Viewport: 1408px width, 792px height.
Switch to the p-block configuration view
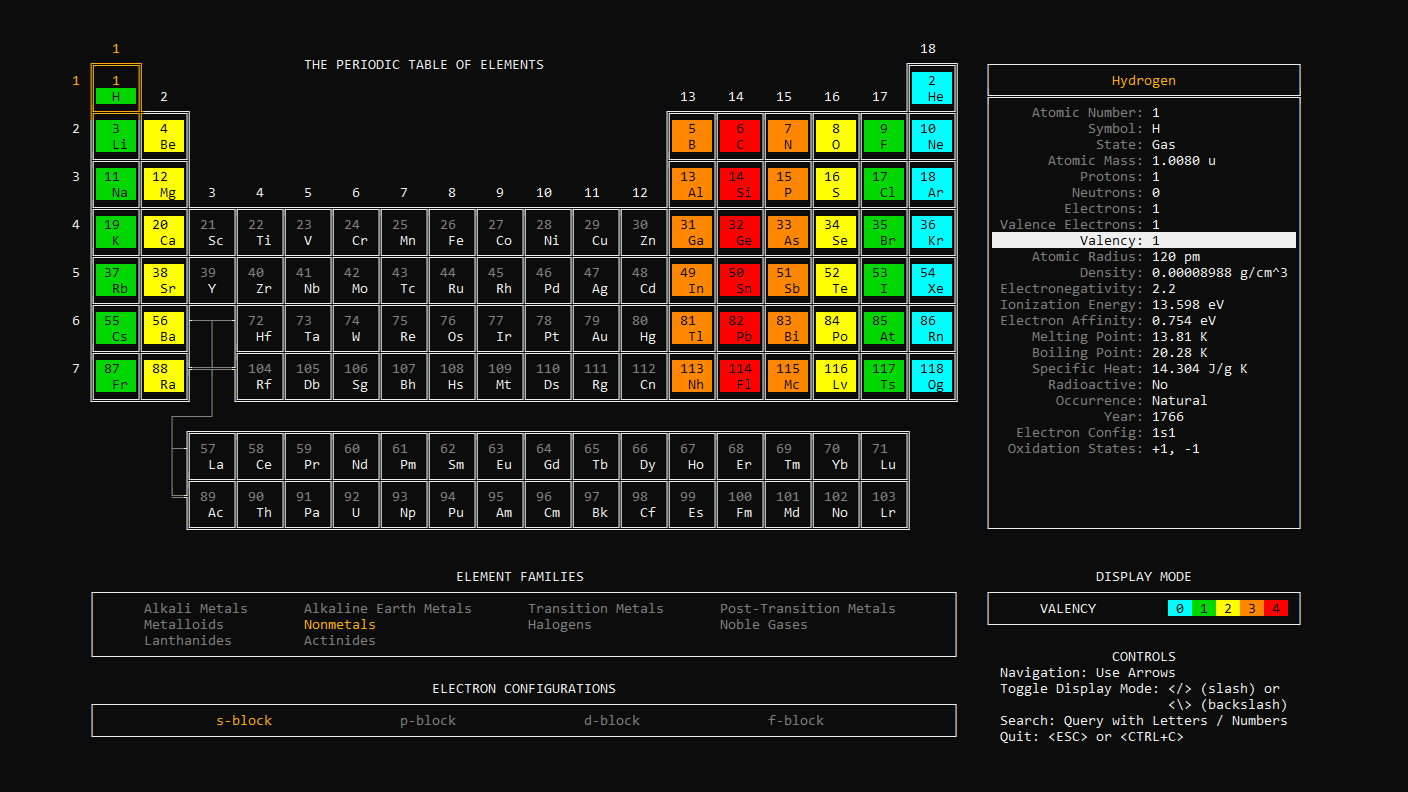[427, 720]
